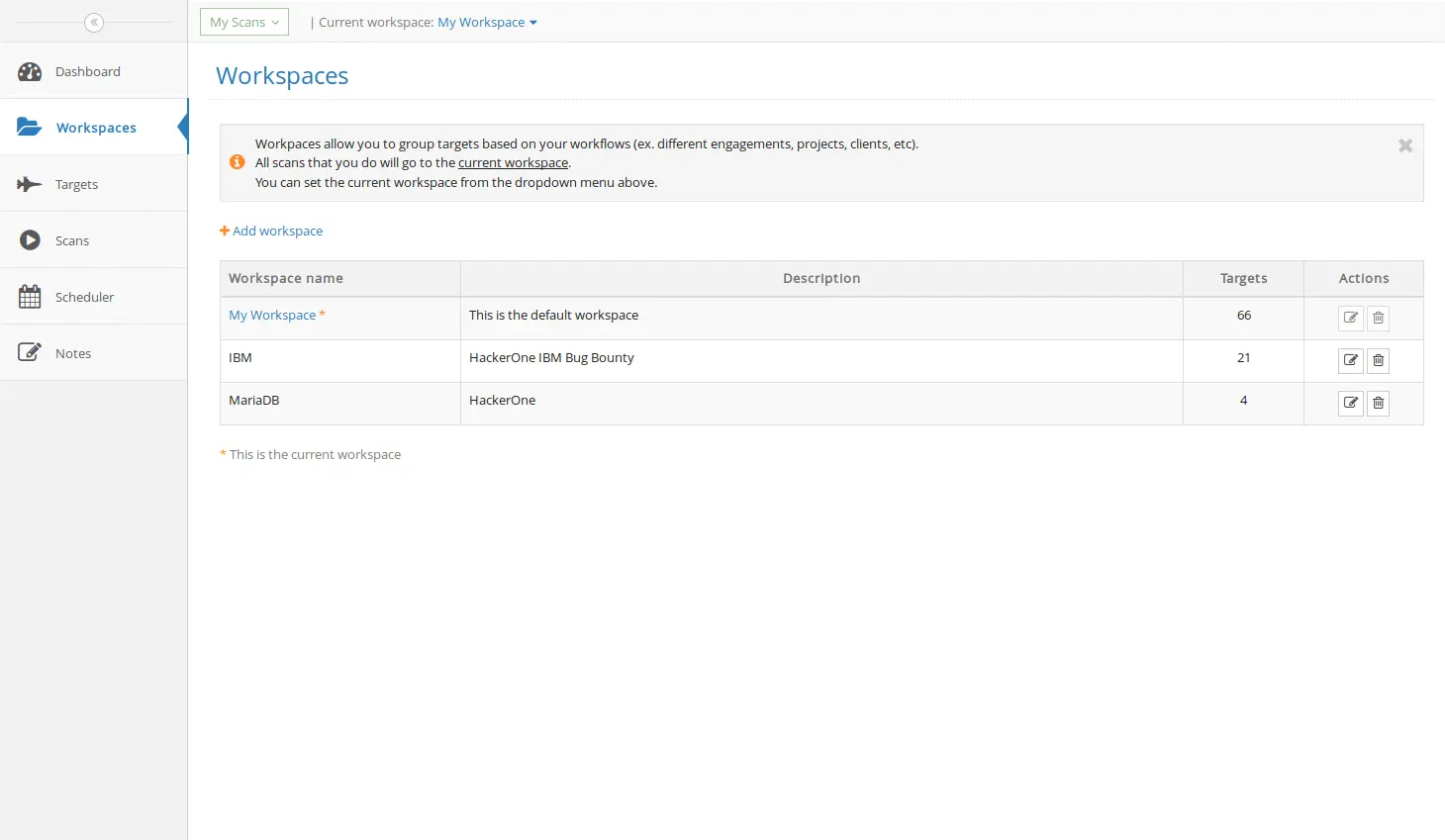Select the Scans menu entry

click(70, 240)
